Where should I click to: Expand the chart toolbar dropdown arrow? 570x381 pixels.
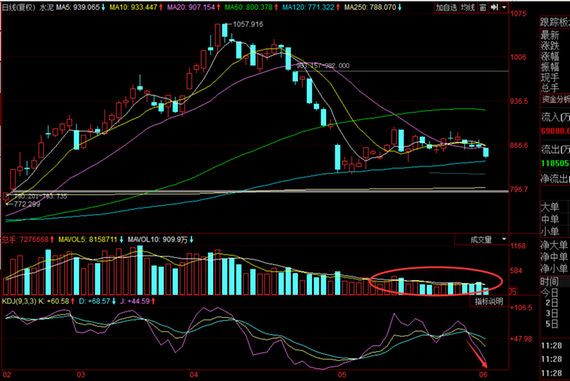coord(504,7)
